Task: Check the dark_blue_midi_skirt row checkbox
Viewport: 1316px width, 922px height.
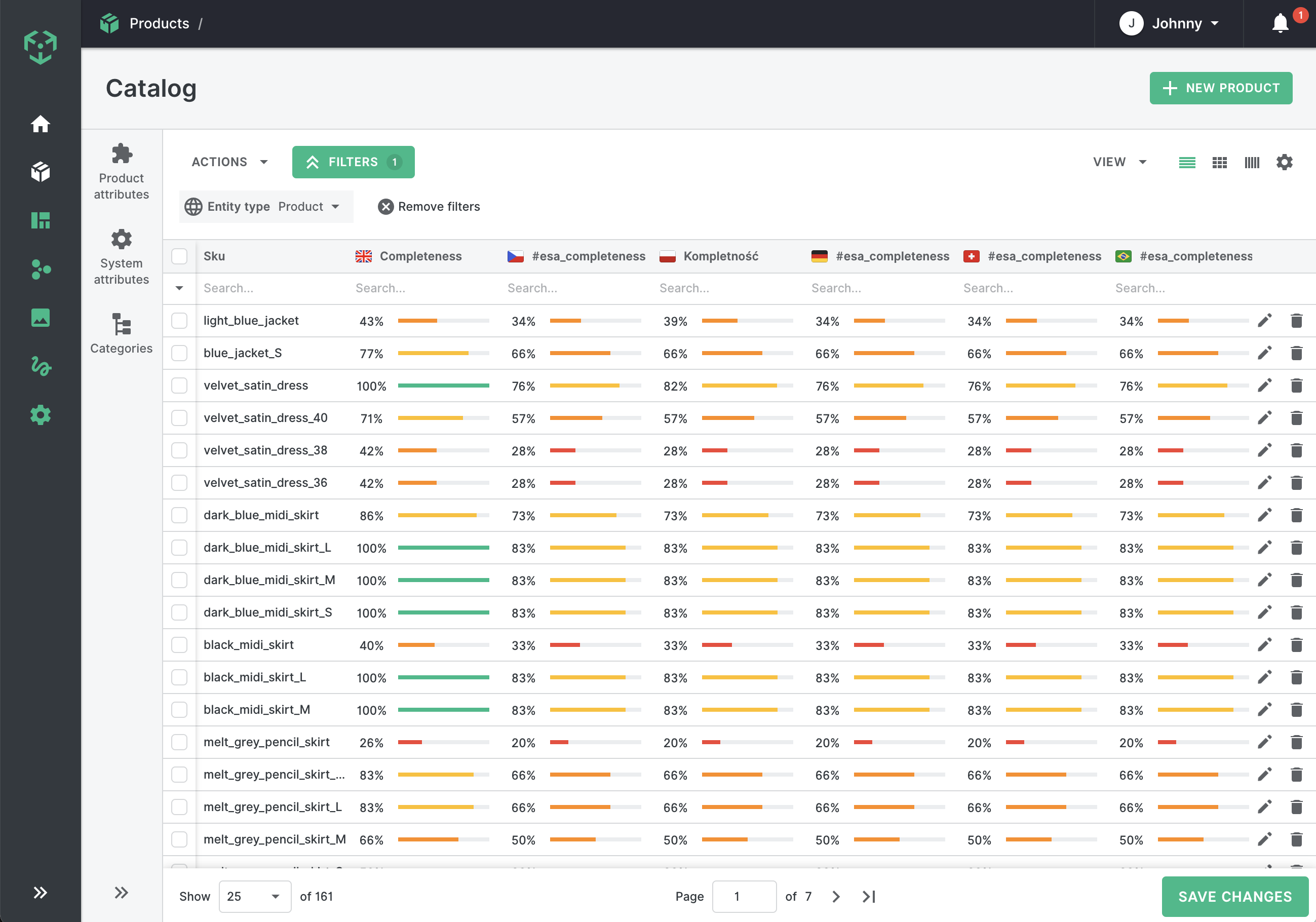Action: click(179, 516)
